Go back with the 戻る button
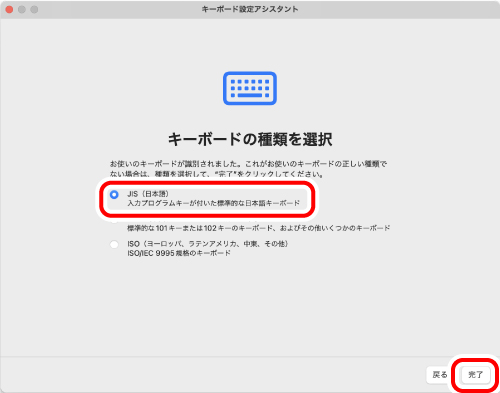Viewport: 500px width, 393px height. click(x=440, y=375)
